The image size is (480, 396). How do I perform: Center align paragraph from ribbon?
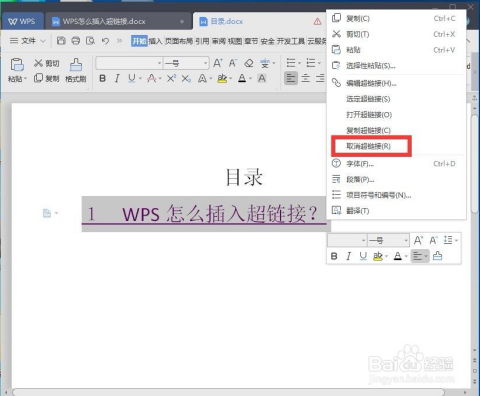point(305,78)
